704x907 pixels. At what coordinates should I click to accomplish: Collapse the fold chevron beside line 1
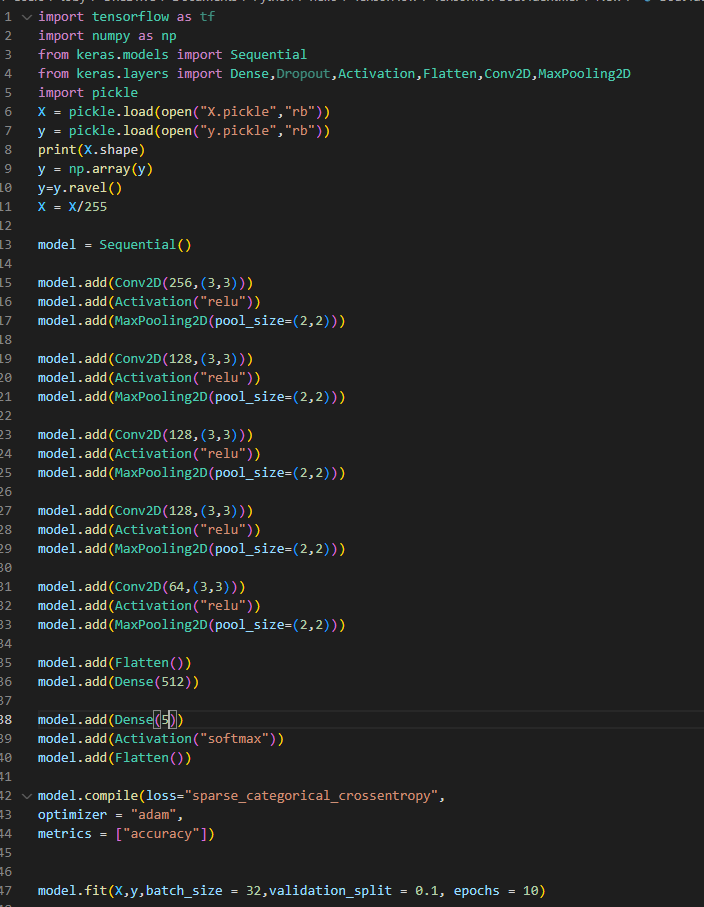[x=27, y=17]
